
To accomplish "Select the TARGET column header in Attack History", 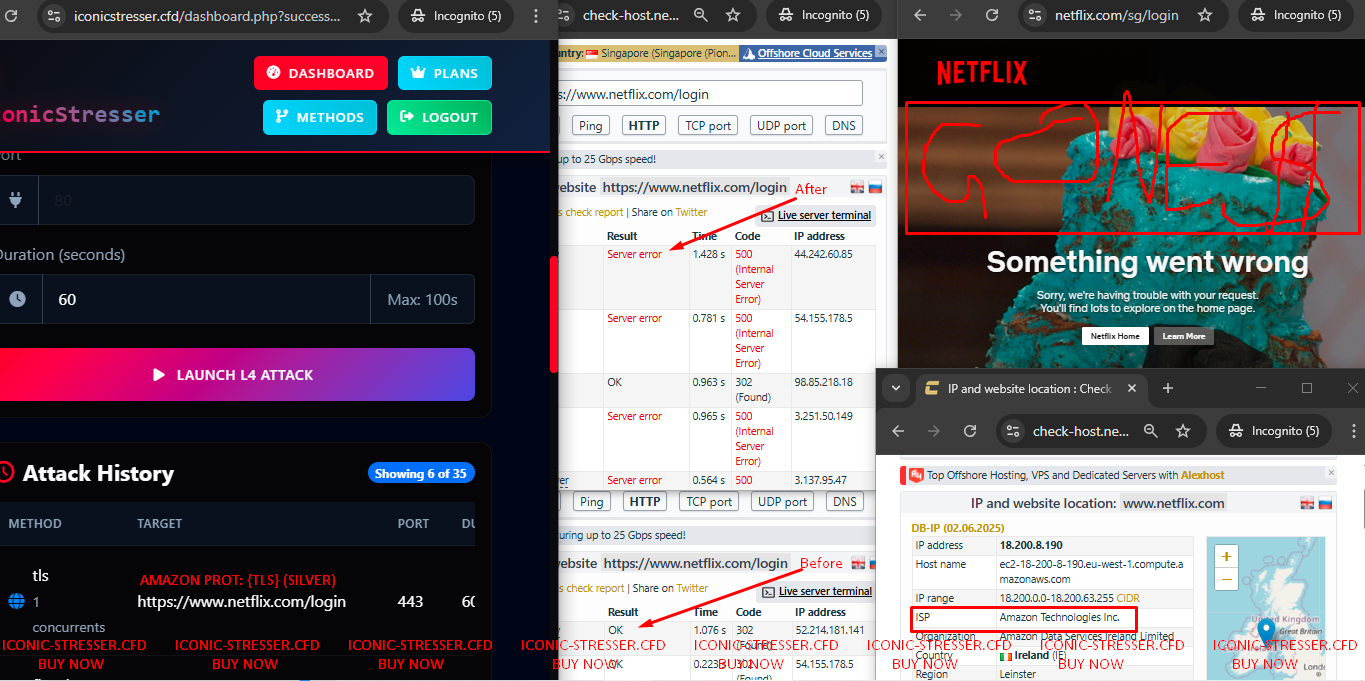I will 160,523.
